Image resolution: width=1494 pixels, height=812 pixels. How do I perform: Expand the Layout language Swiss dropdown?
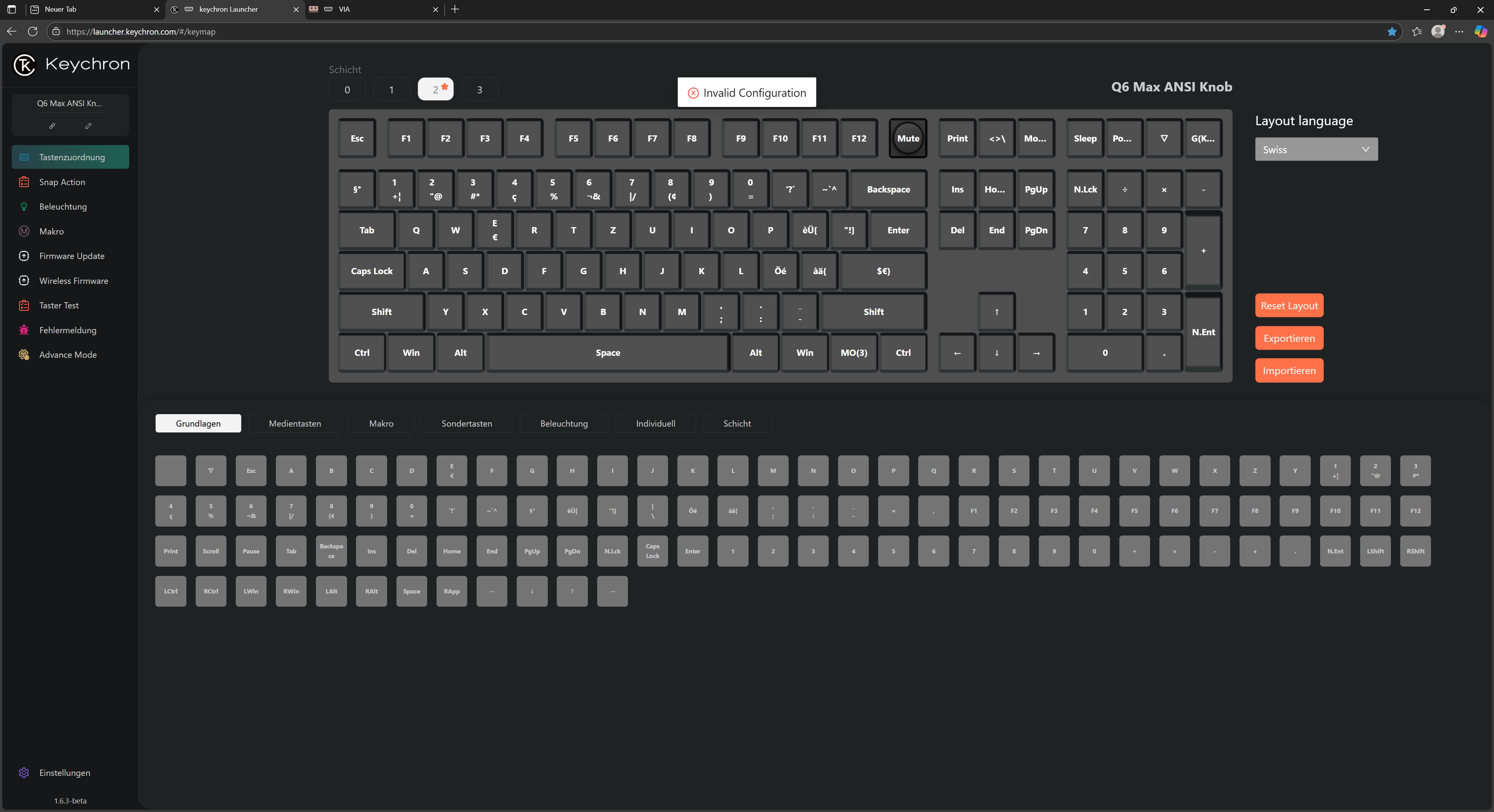click(1316, 150)
